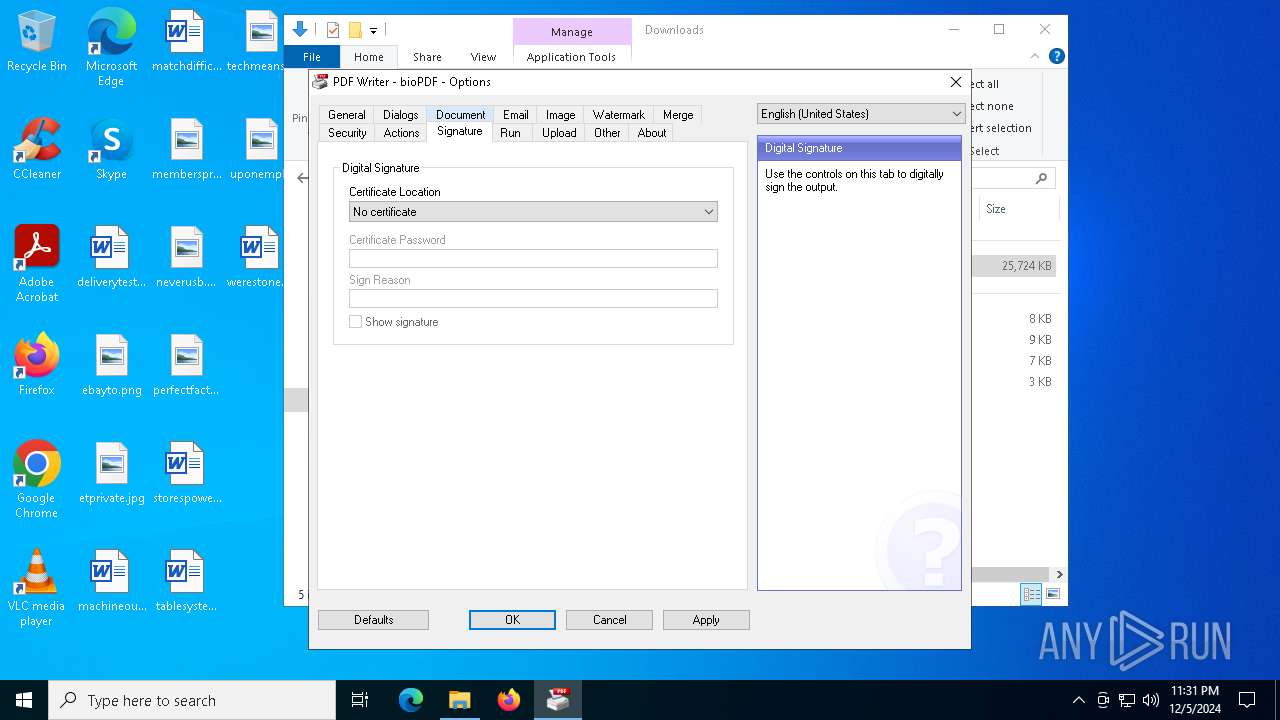Screen dimensions: 1280x720
Task: Switch to the Document tab
Action: (x=460, y=115)
